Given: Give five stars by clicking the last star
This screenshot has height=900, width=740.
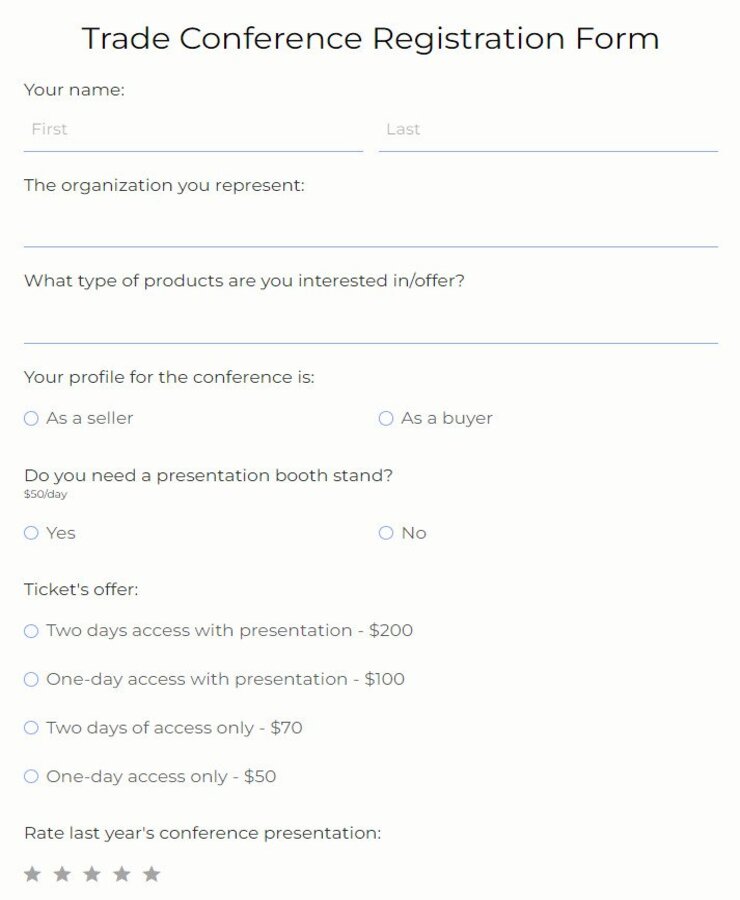Looking at the screenshot, I should pos(151,873).
